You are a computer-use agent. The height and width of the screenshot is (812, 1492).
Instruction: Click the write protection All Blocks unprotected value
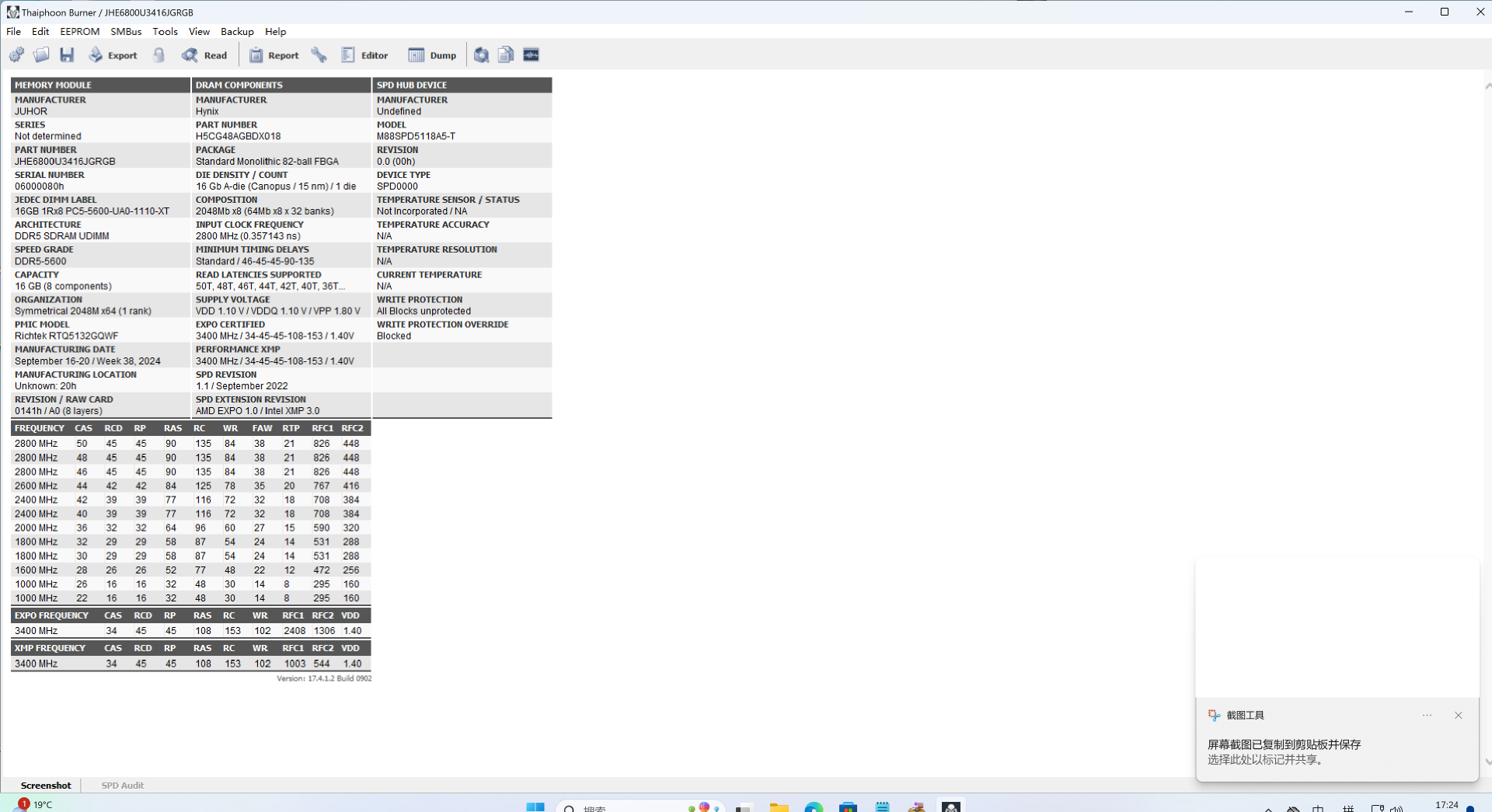pyautogui.click(x=424, y=312)
